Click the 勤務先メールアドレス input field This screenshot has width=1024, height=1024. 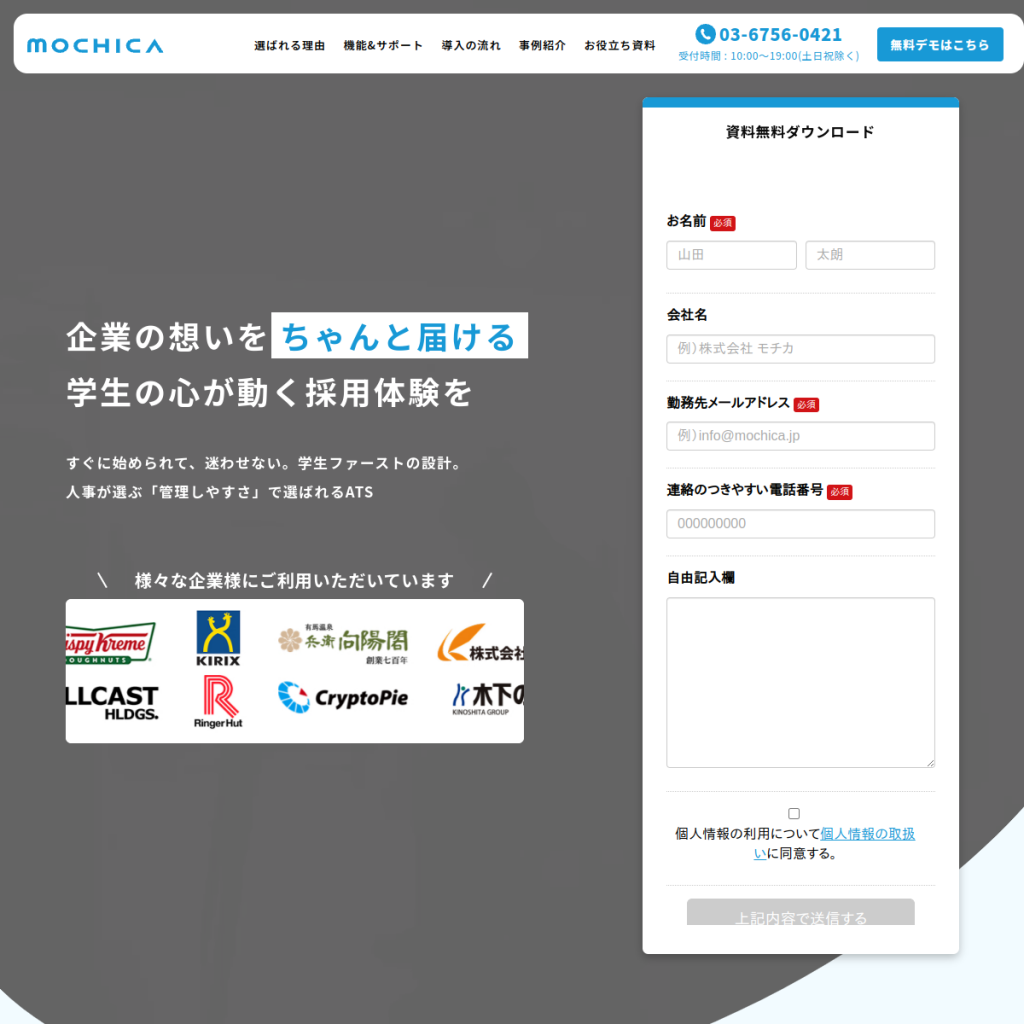[x=801, y=436]
